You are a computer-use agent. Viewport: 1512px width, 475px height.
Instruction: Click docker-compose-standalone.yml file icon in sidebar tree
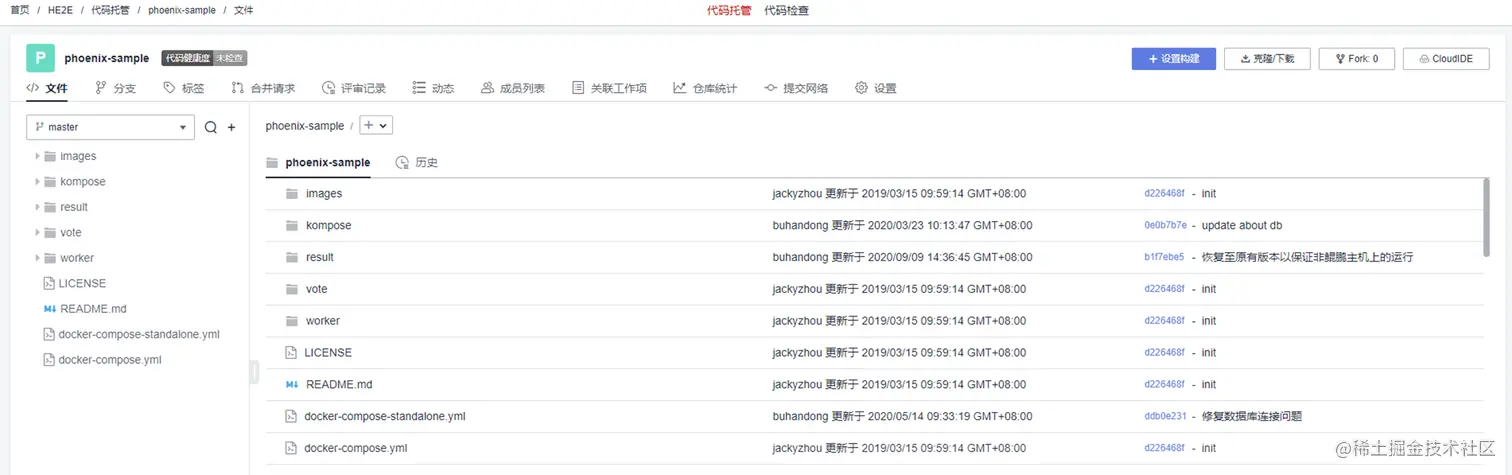(48, 335)
